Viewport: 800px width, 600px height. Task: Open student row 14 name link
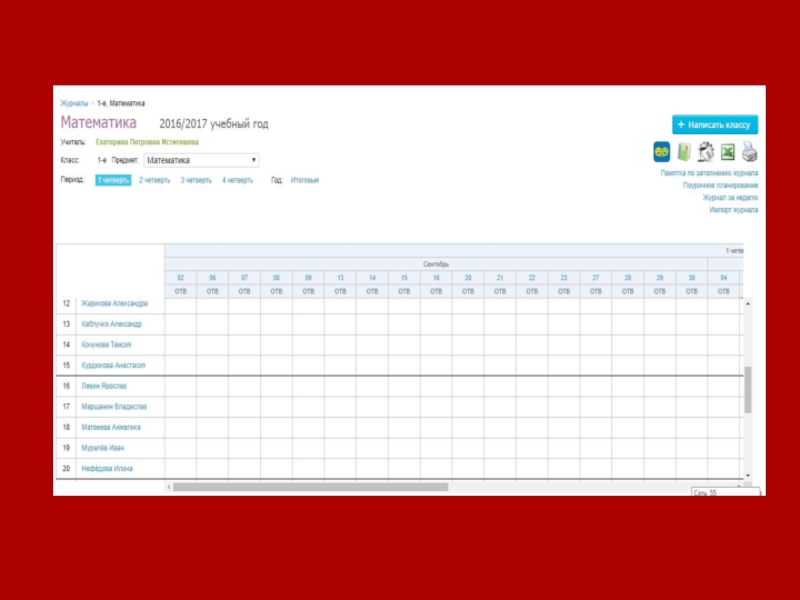(x=106, y=345)
